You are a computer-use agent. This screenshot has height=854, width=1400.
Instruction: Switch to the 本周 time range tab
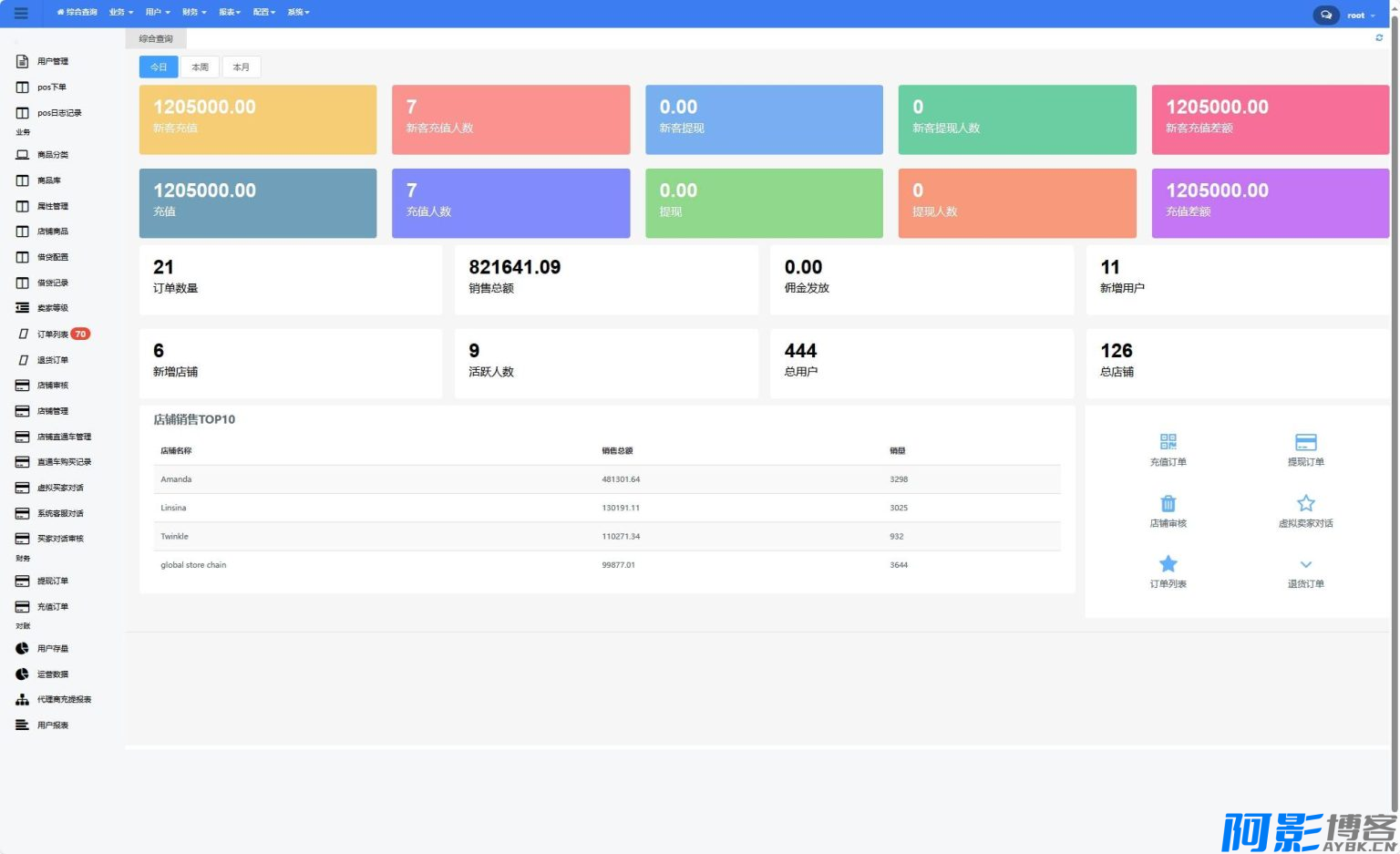(x=200, y=67)
